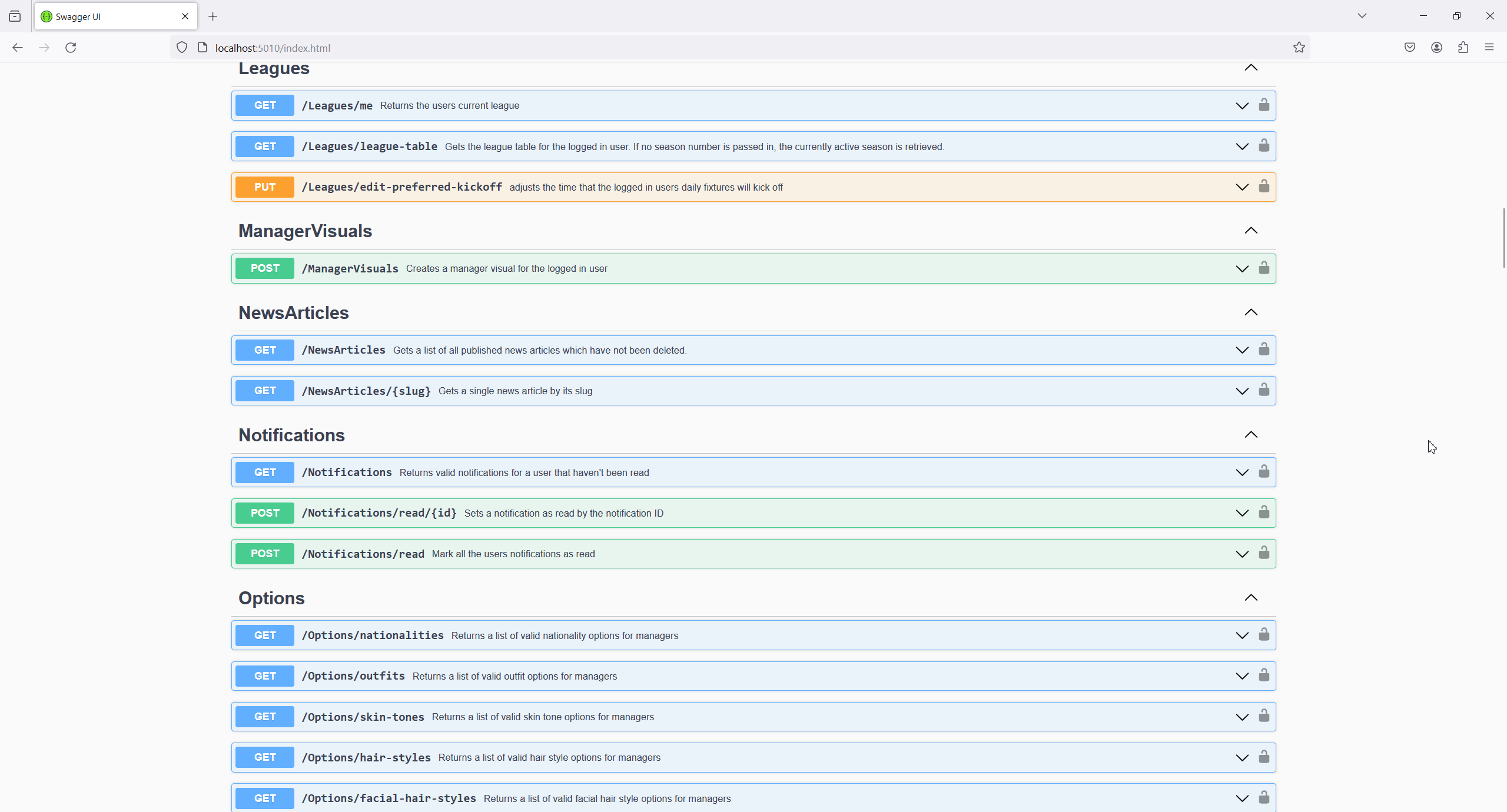Expand POST /Notifications/read/{id} endpoint arrow
Screen dimensions: 1507x812
point(1242,513)
